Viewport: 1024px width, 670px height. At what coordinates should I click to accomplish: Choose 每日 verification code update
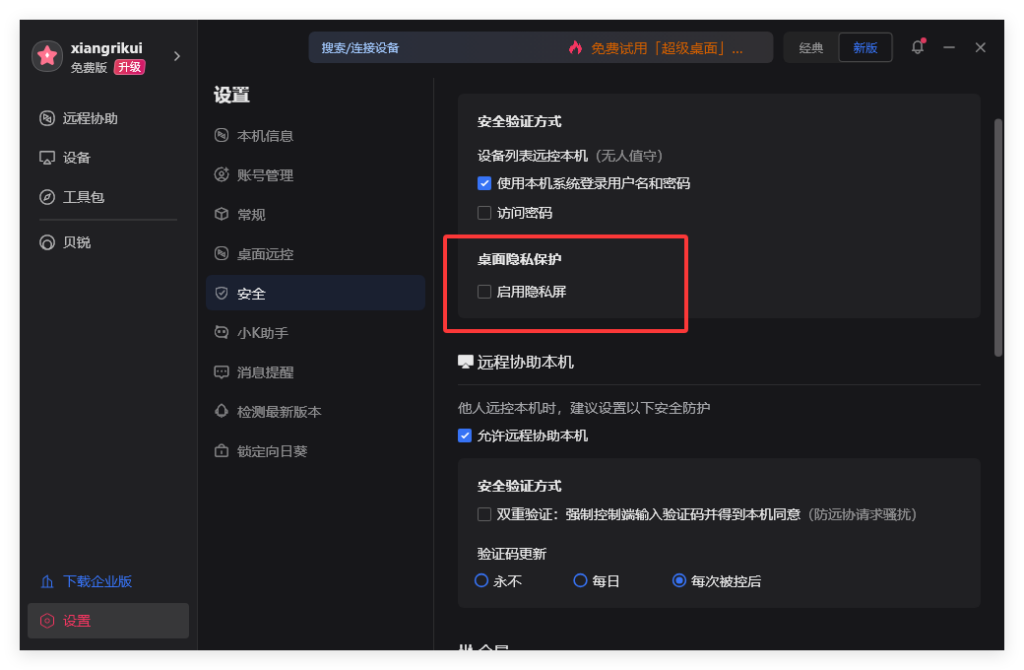coord(580,580)
